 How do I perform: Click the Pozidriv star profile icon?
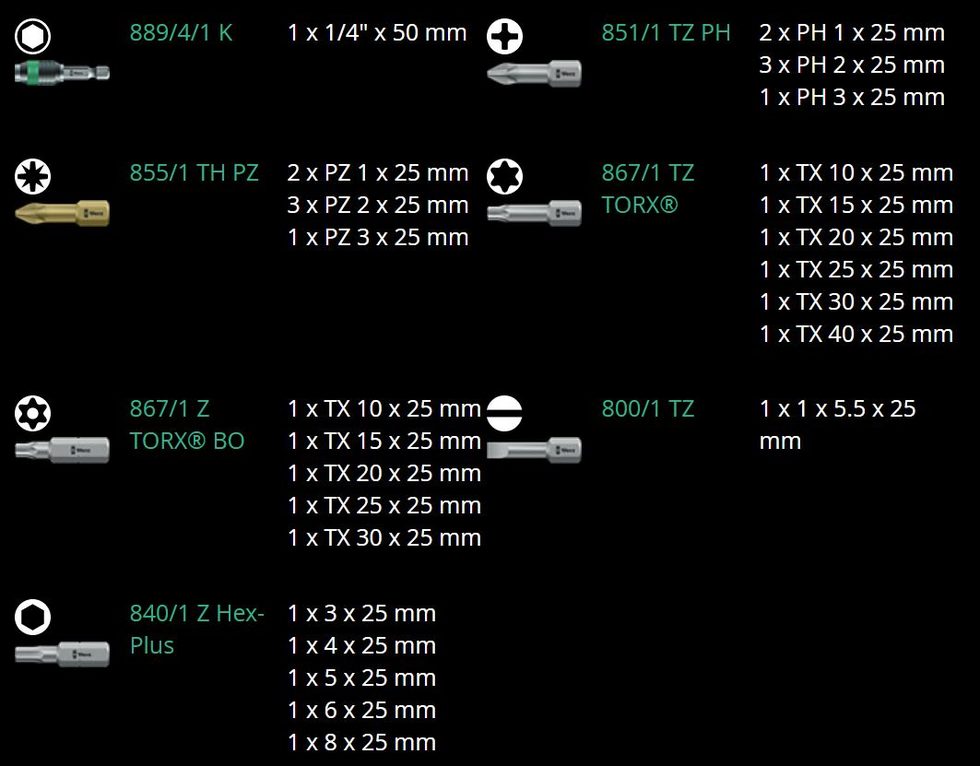click(x=32, y=176)
